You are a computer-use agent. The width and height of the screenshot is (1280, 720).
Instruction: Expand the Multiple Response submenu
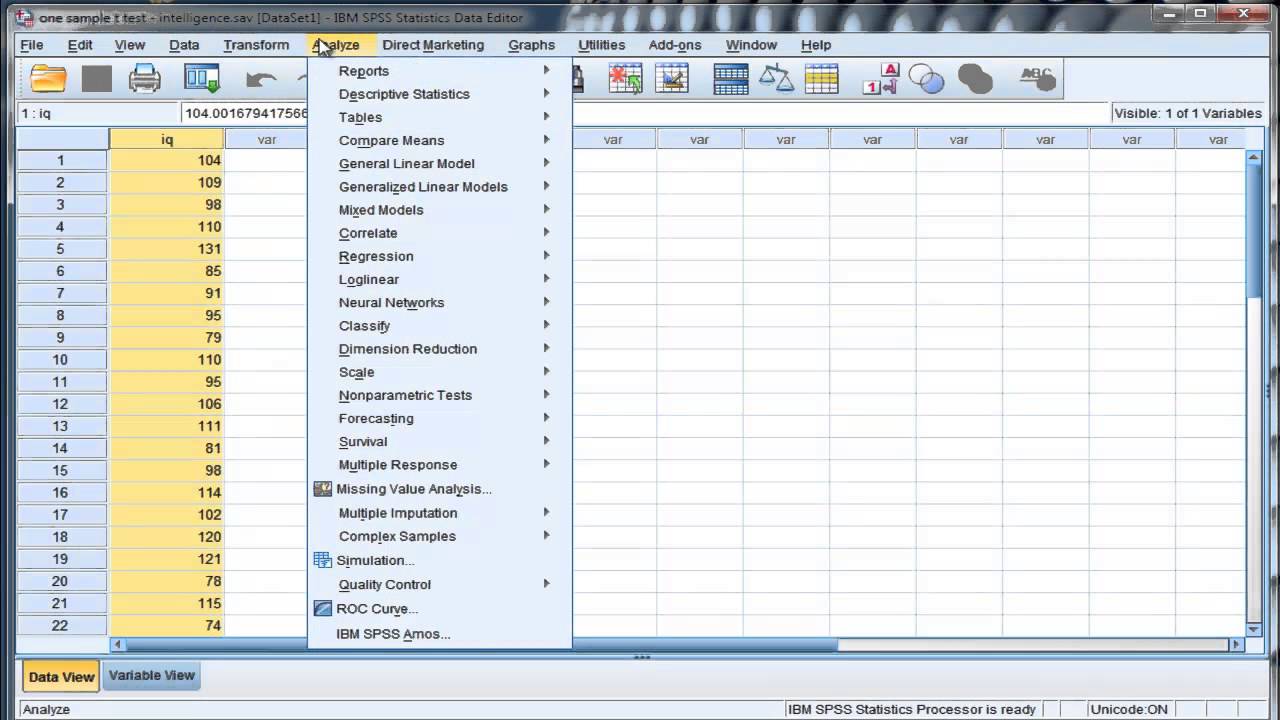point(440,465)
